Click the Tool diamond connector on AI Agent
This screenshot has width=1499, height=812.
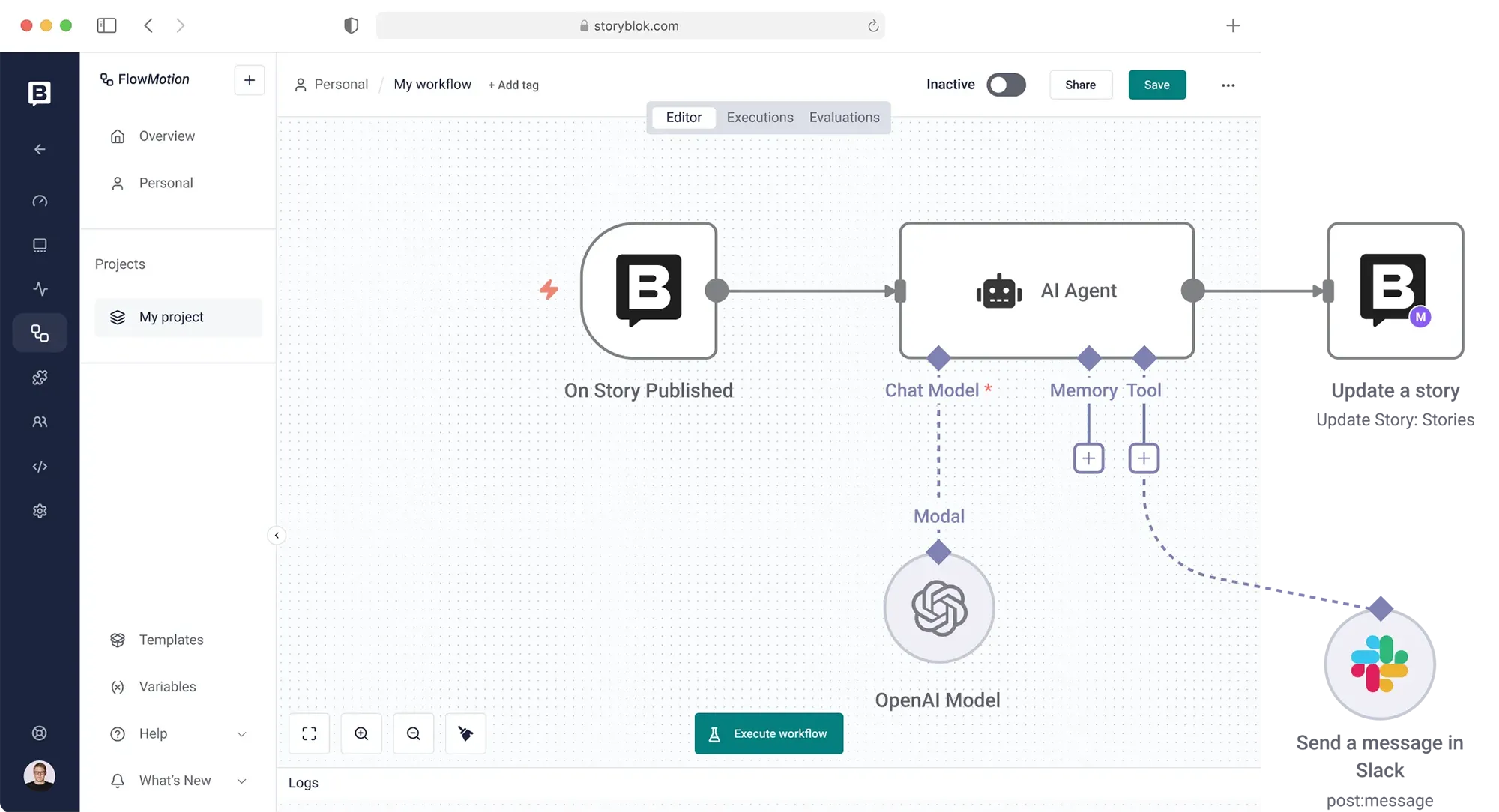(x=1144, y=358)
